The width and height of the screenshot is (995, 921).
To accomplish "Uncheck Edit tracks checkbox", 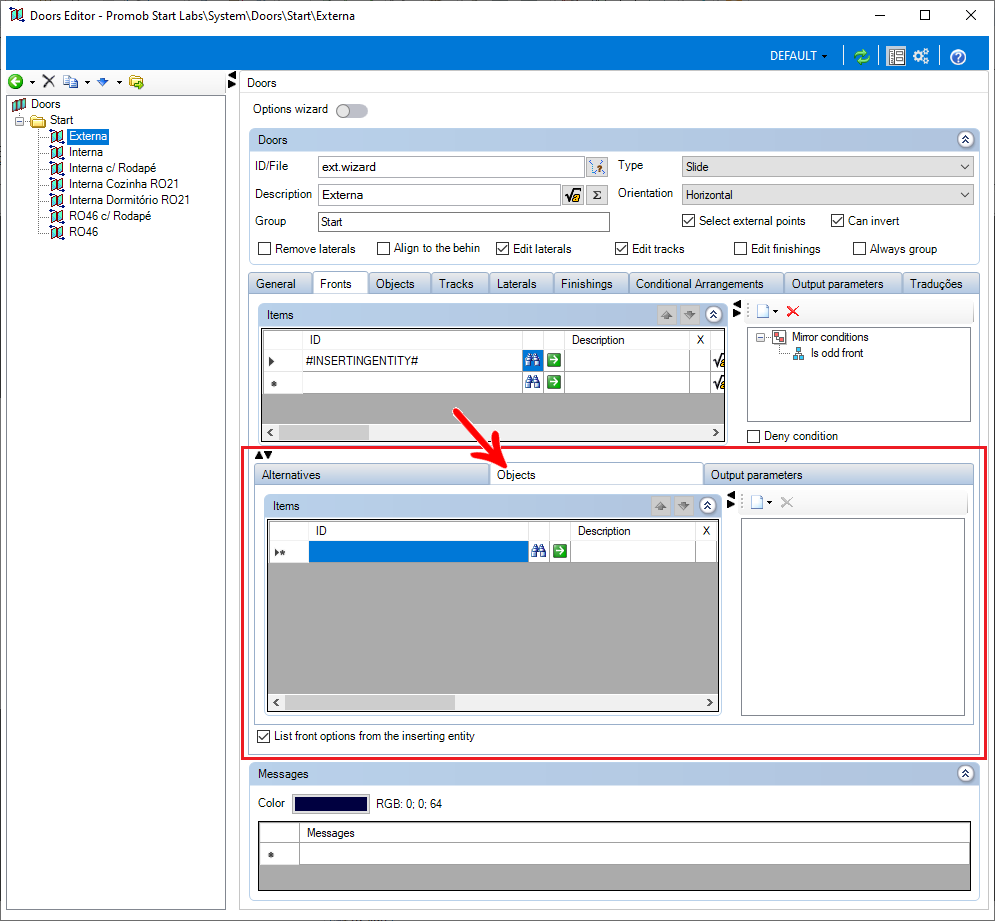I will point(621,249).
